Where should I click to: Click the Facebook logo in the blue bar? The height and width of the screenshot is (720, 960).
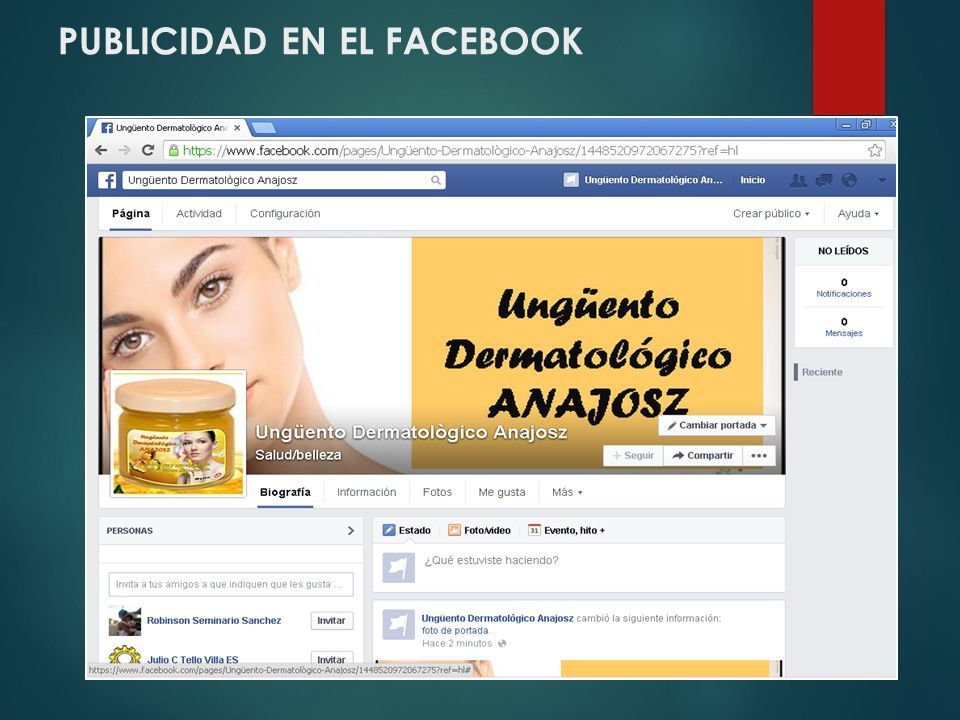[107, 180]
